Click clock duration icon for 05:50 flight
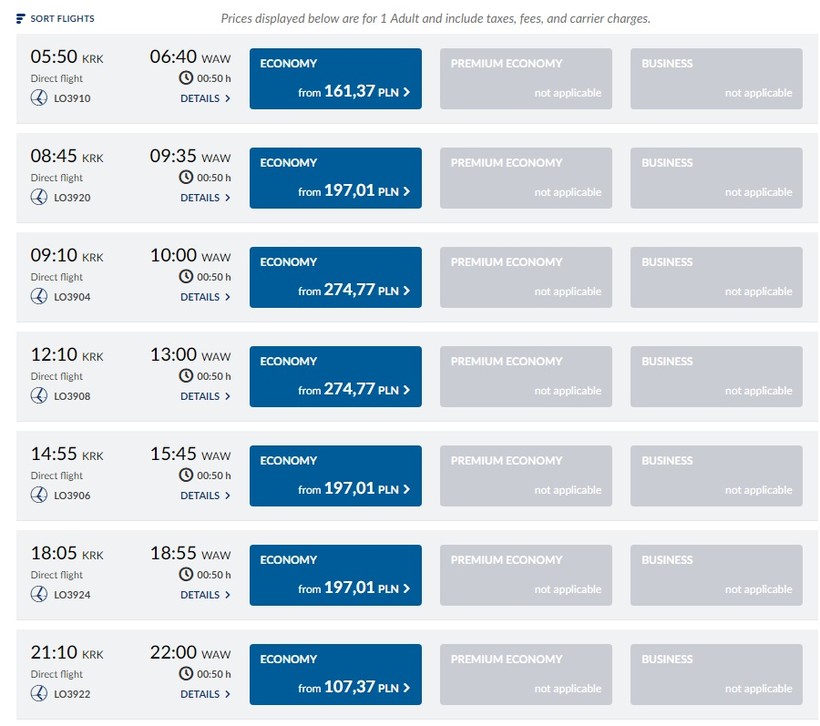820x726 pixels. pyautogui.click(x=185, y=78)
